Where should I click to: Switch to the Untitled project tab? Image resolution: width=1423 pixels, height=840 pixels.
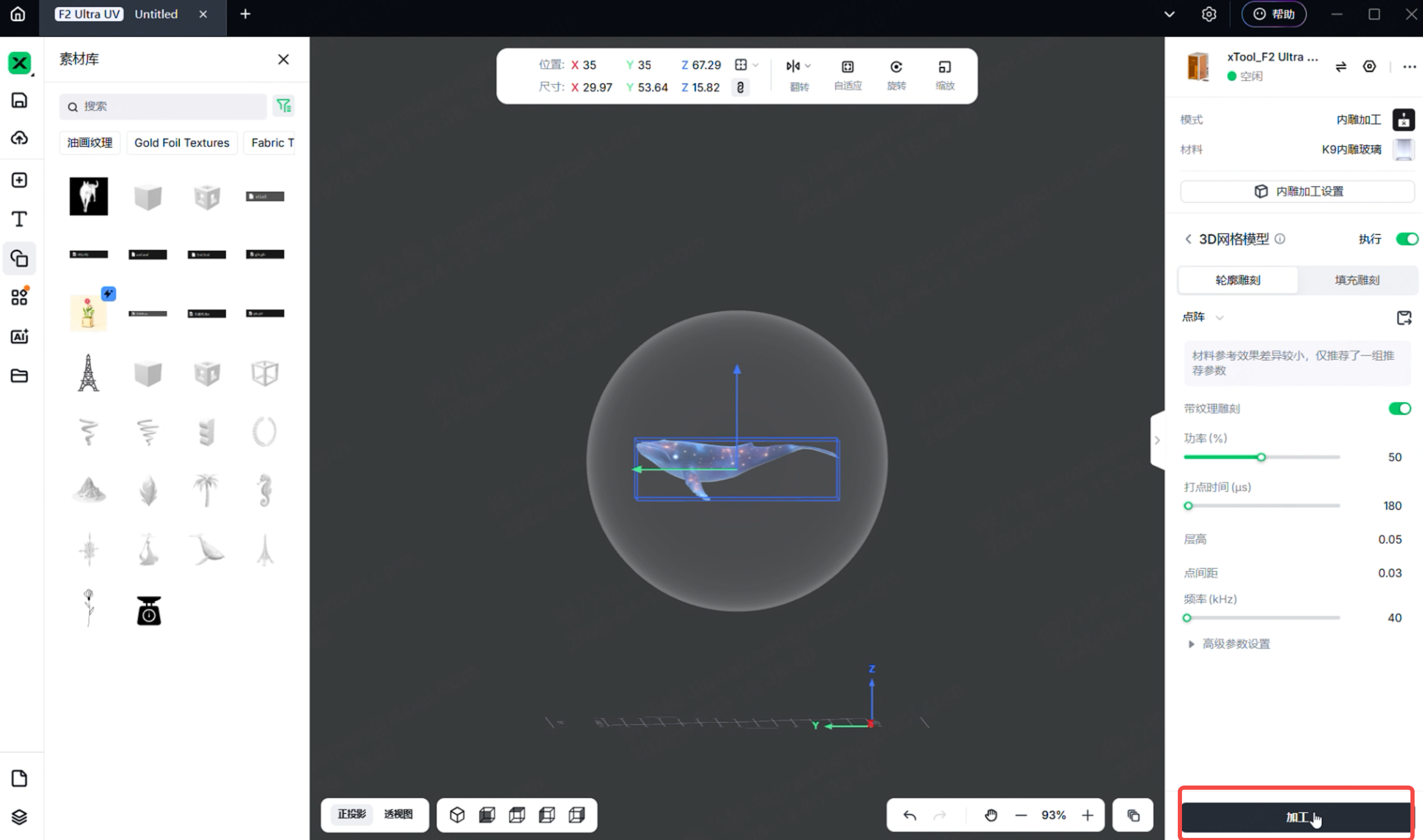[x=156, y=14]
